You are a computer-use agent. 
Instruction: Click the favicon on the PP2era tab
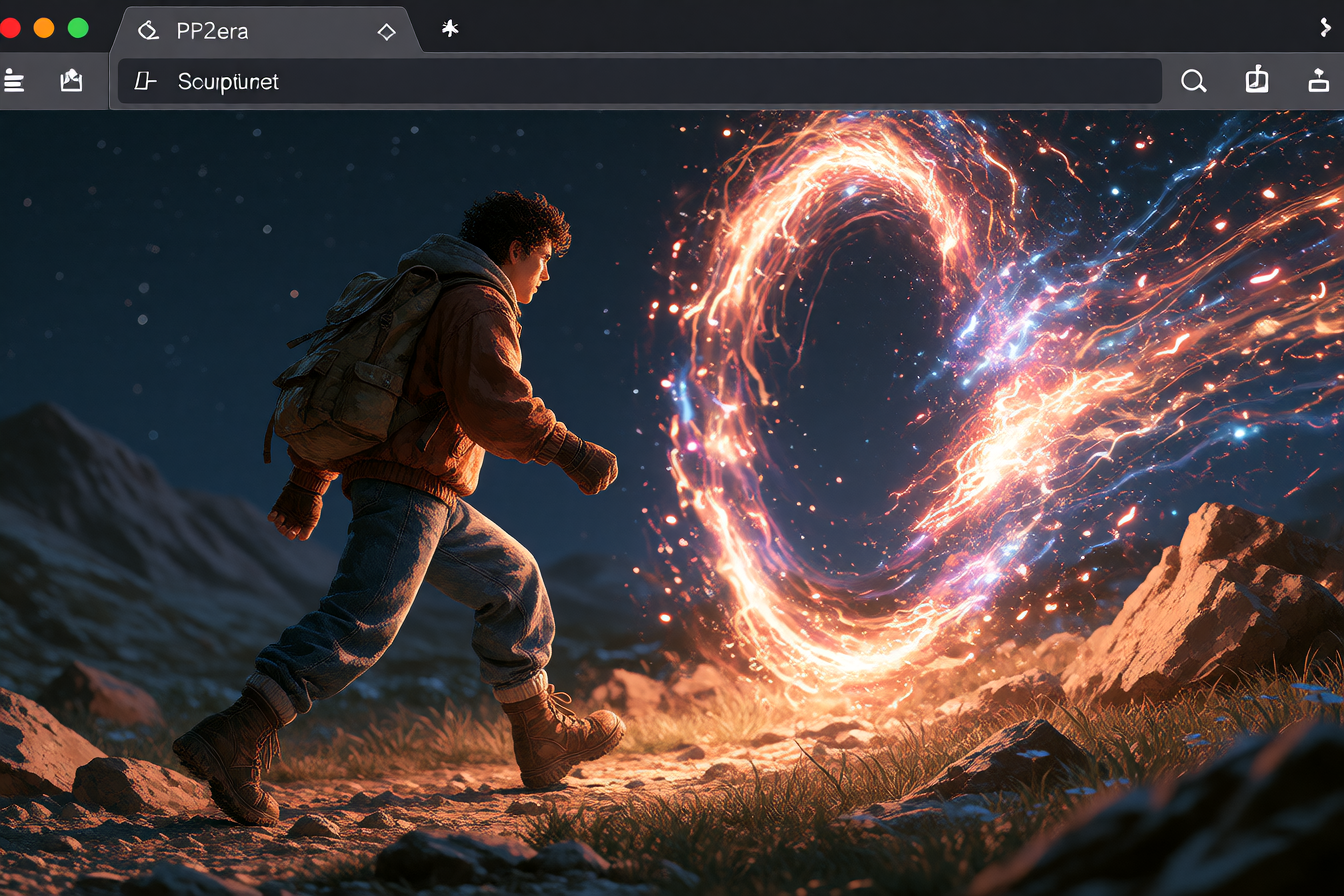point(148,30)
